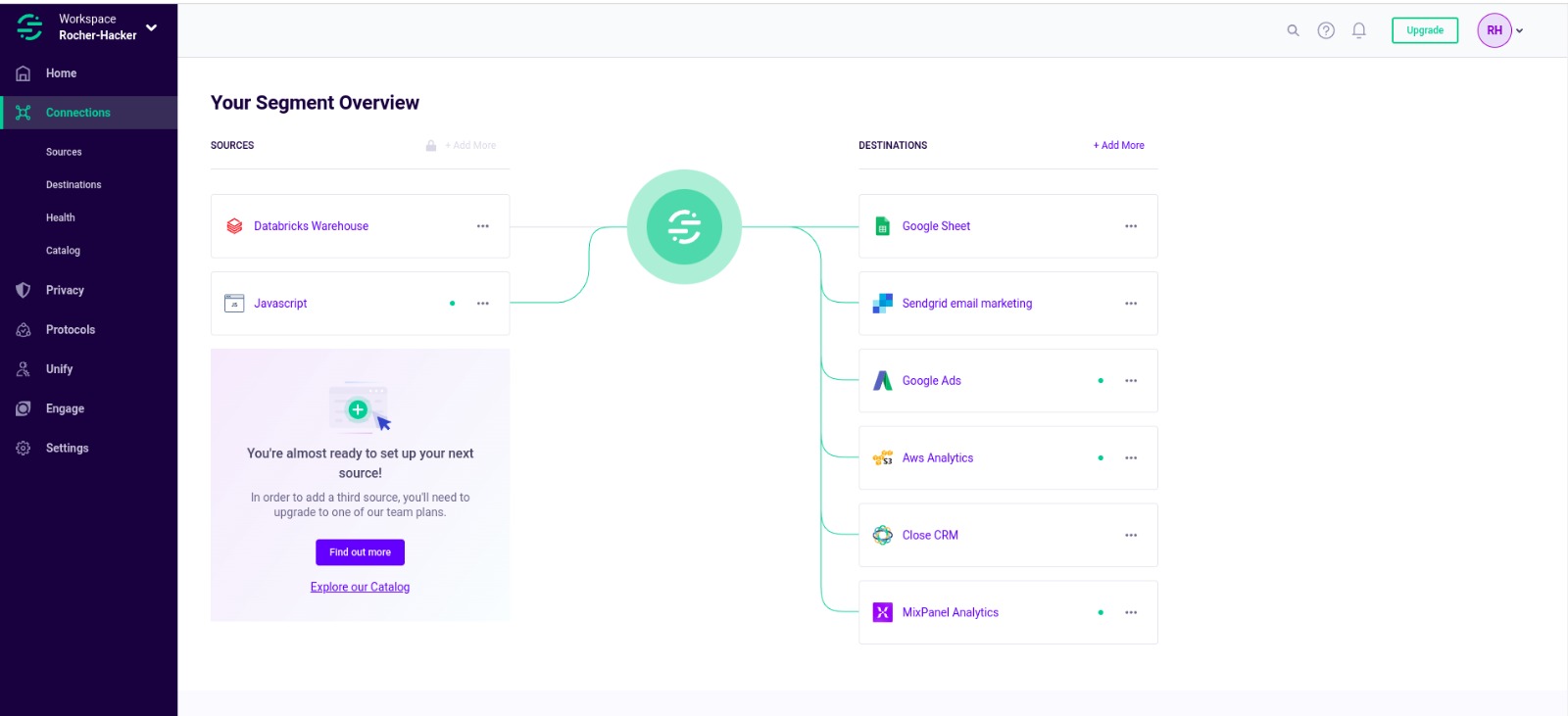Click the Upgrade button

pyautogui.click(x=1425, y=30)
